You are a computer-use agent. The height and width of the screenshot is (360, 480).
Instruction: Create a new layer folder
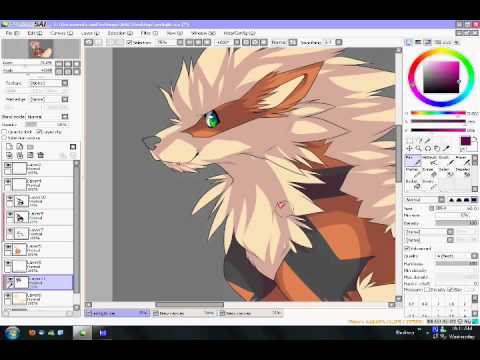(30, 147)
